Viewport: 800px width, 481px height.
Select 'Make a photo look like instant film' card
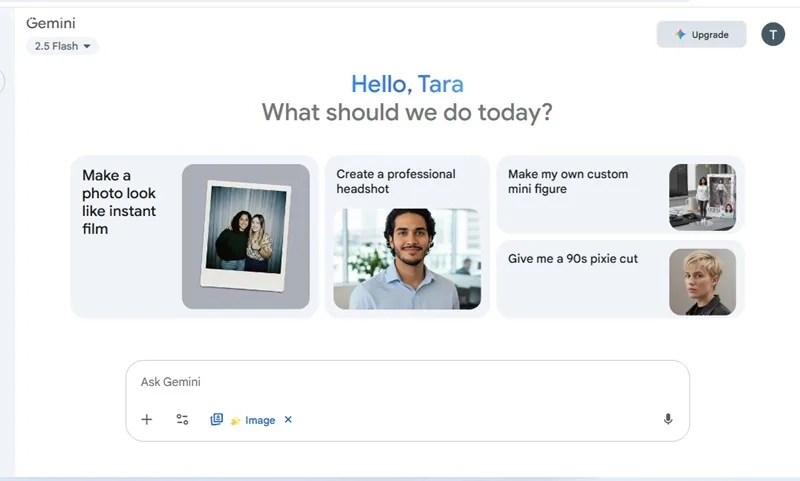coord(194,237)
